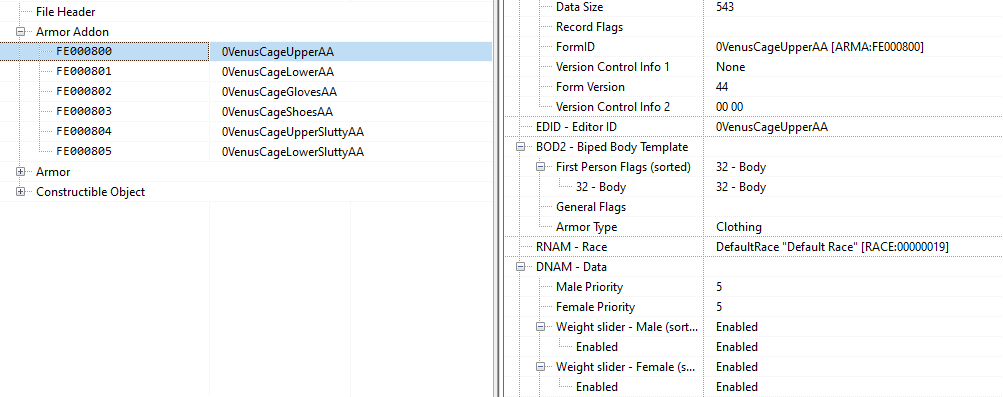This screenshot has width=1003, height=397.
Task: Click 0VenusCageUpperSluttyAA editor ID
Action: tap(293, 132)
